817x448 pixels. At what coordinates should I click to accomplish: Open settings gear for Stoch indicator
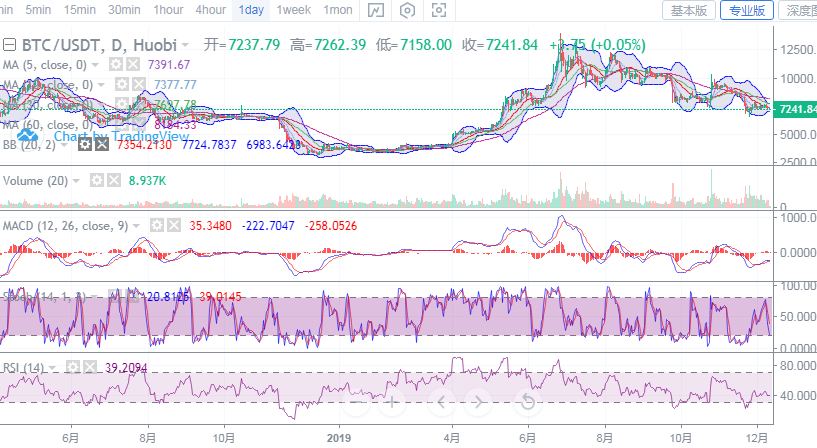click(x=115, y=296)
